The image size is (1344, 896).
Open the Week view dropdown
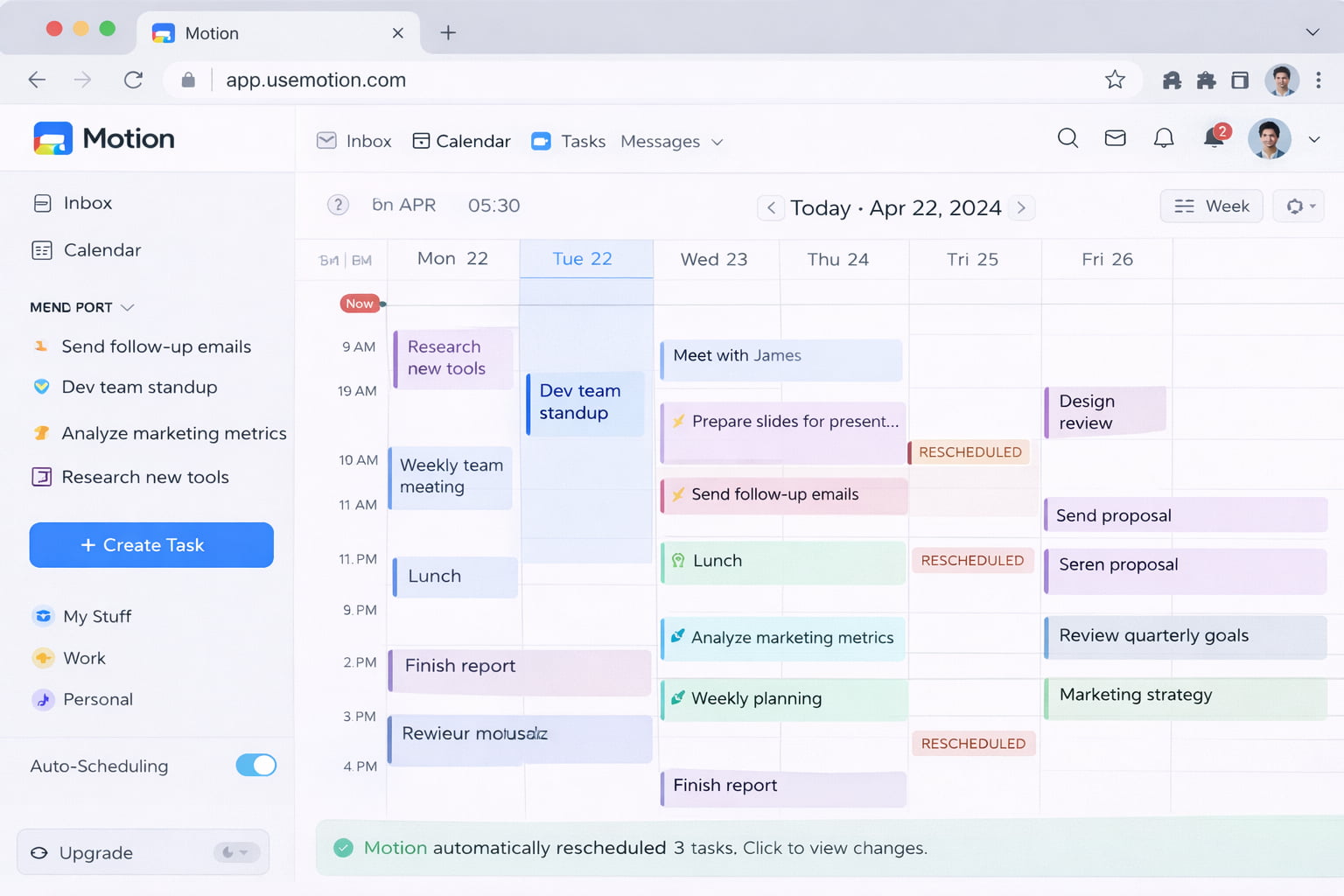1212,206
